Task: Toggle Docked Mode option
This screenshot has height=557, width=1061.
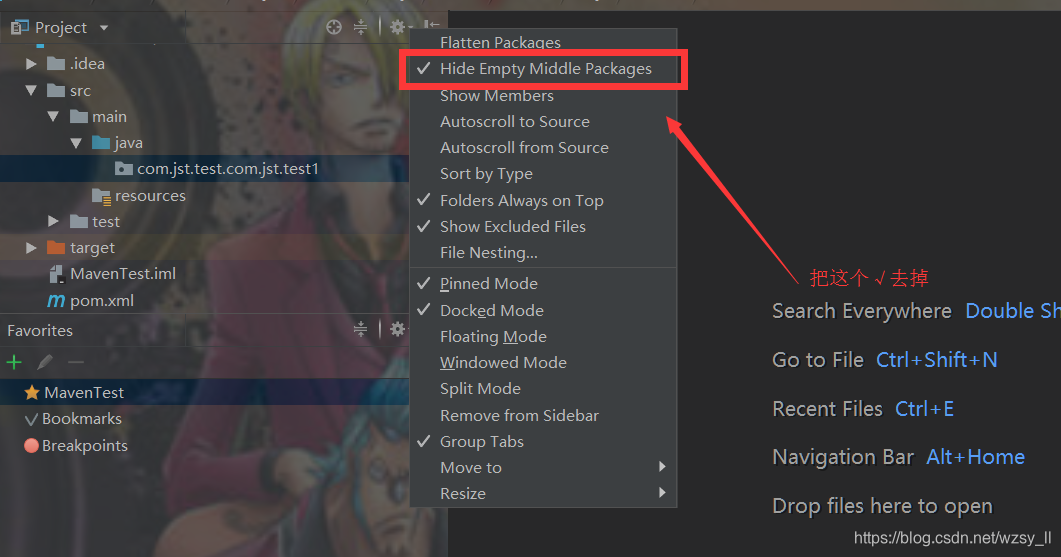Action: pos(543,311)
